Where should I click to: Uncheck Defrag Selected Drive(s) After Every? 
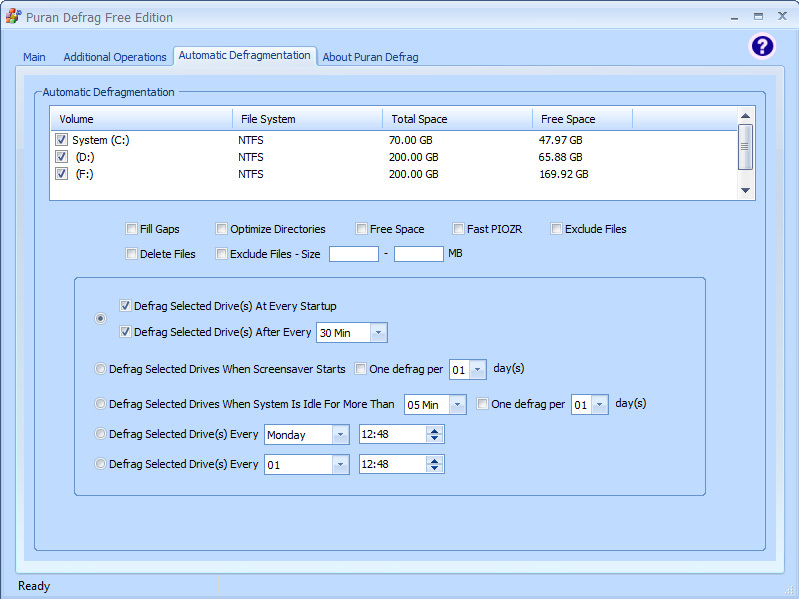(125, 332)
